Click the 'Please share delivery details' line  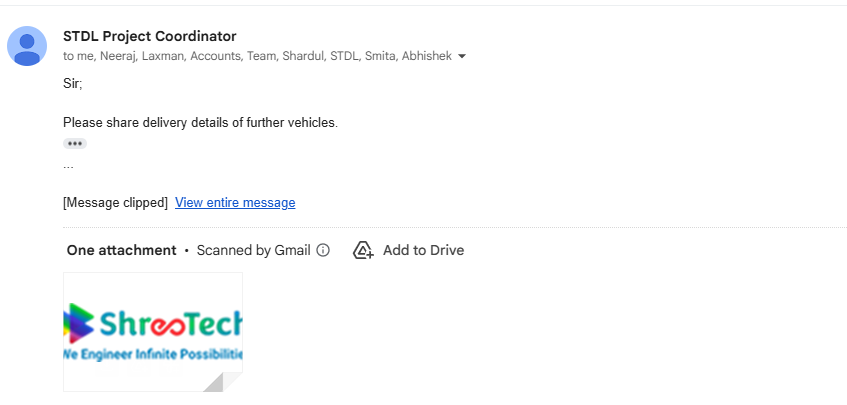tap(200, 123)
